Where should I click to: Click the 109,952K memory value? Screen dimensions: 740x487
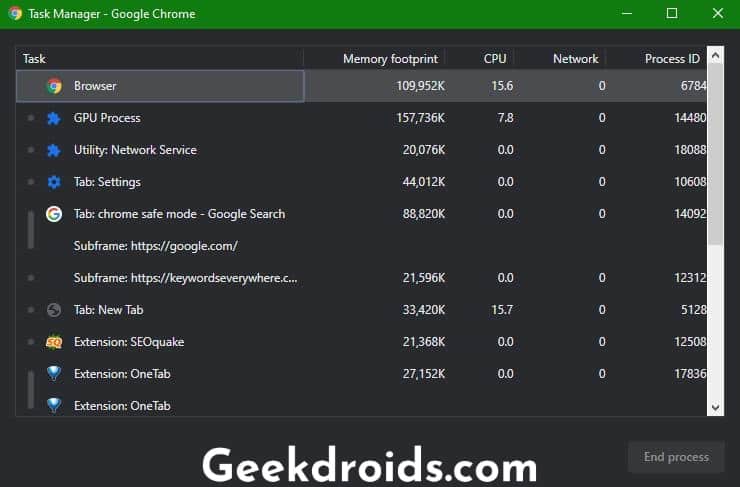[x=420, y=86]
